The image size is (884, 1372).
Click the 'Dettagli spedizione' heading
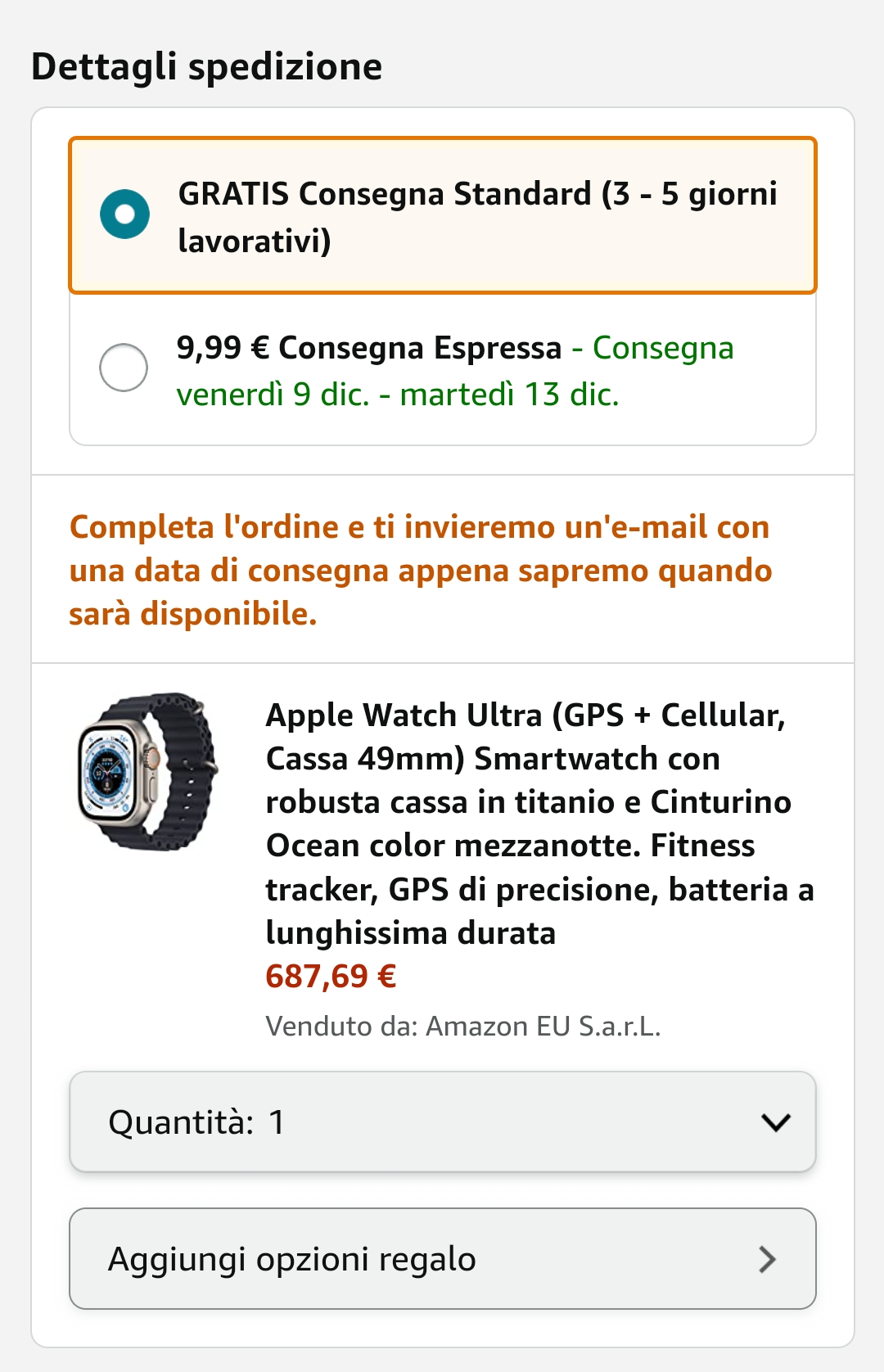206,66
